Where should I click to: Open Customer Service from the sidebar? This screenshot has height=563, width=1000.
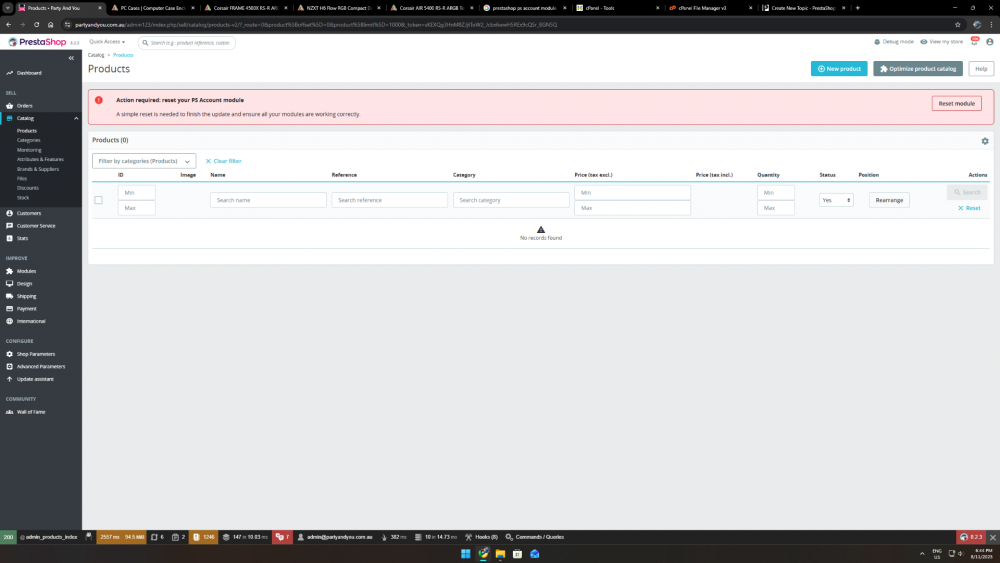pos(36,226)
